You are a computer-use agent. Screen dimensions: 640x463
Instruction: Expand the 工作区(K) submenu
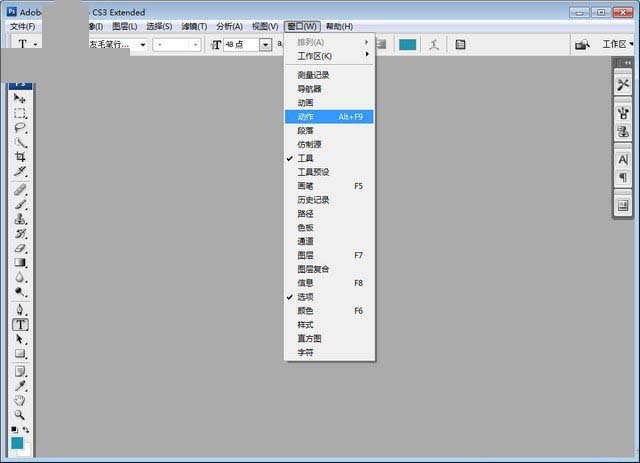(329, 56)
